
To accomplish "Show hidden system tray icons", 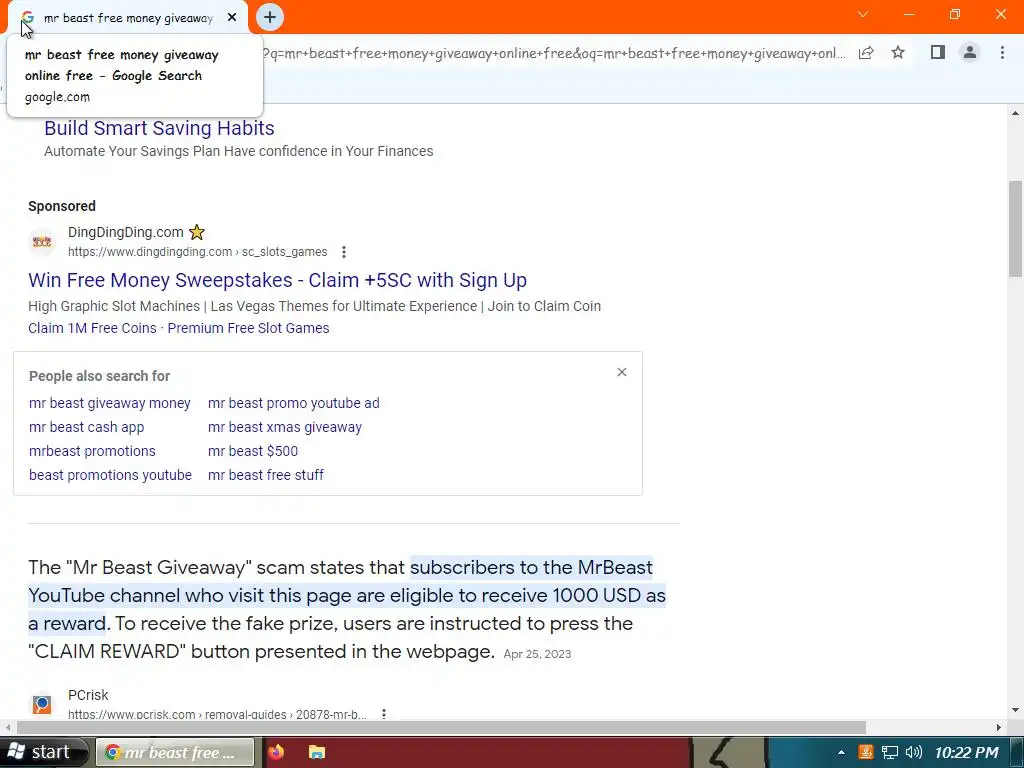I will pyautogui.click(x=841, y=752).
